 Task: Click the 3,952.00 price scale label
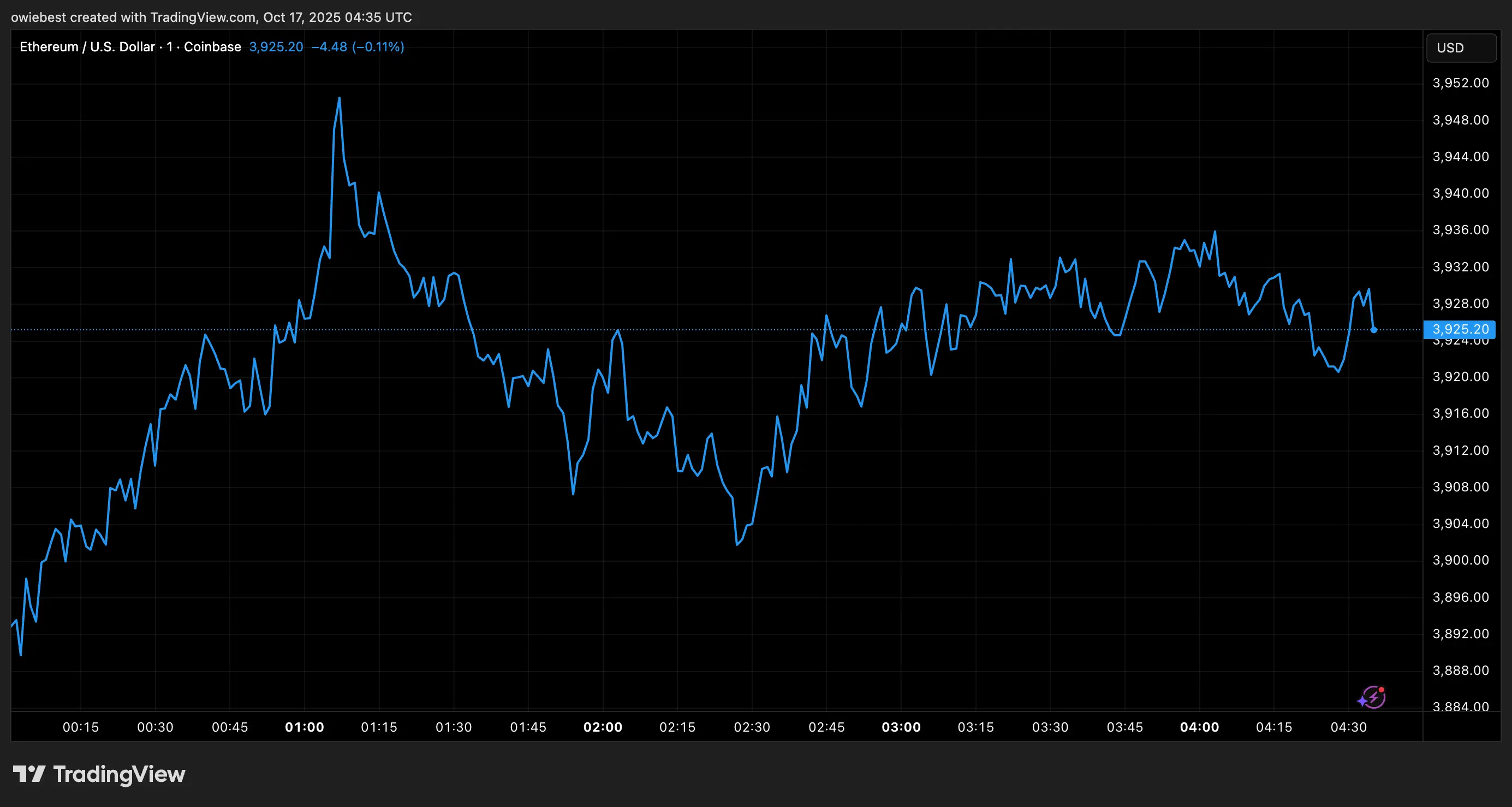point(1460,83)
